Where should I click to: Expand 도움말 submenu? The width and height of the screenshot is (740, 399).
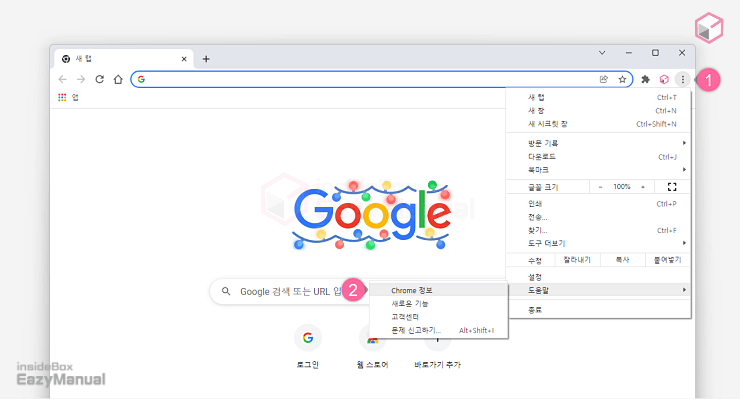(598, 290)
